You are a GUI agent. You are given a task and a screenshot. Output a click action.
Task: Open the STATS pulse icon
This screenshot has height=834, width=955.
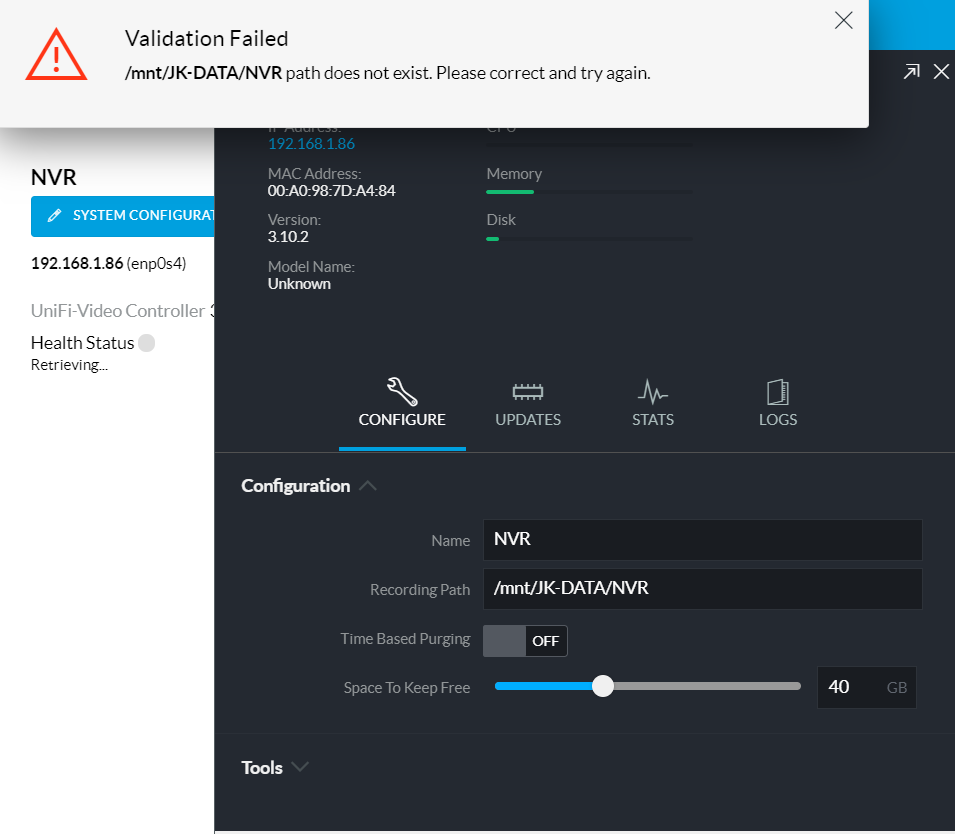[653, 392]
